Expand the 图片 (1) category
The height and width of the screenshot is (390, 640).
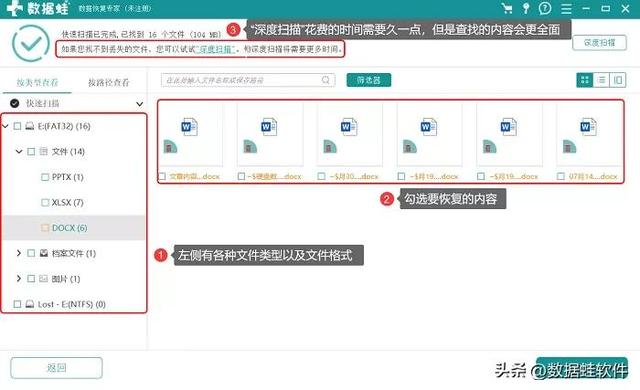coord(18,279)
